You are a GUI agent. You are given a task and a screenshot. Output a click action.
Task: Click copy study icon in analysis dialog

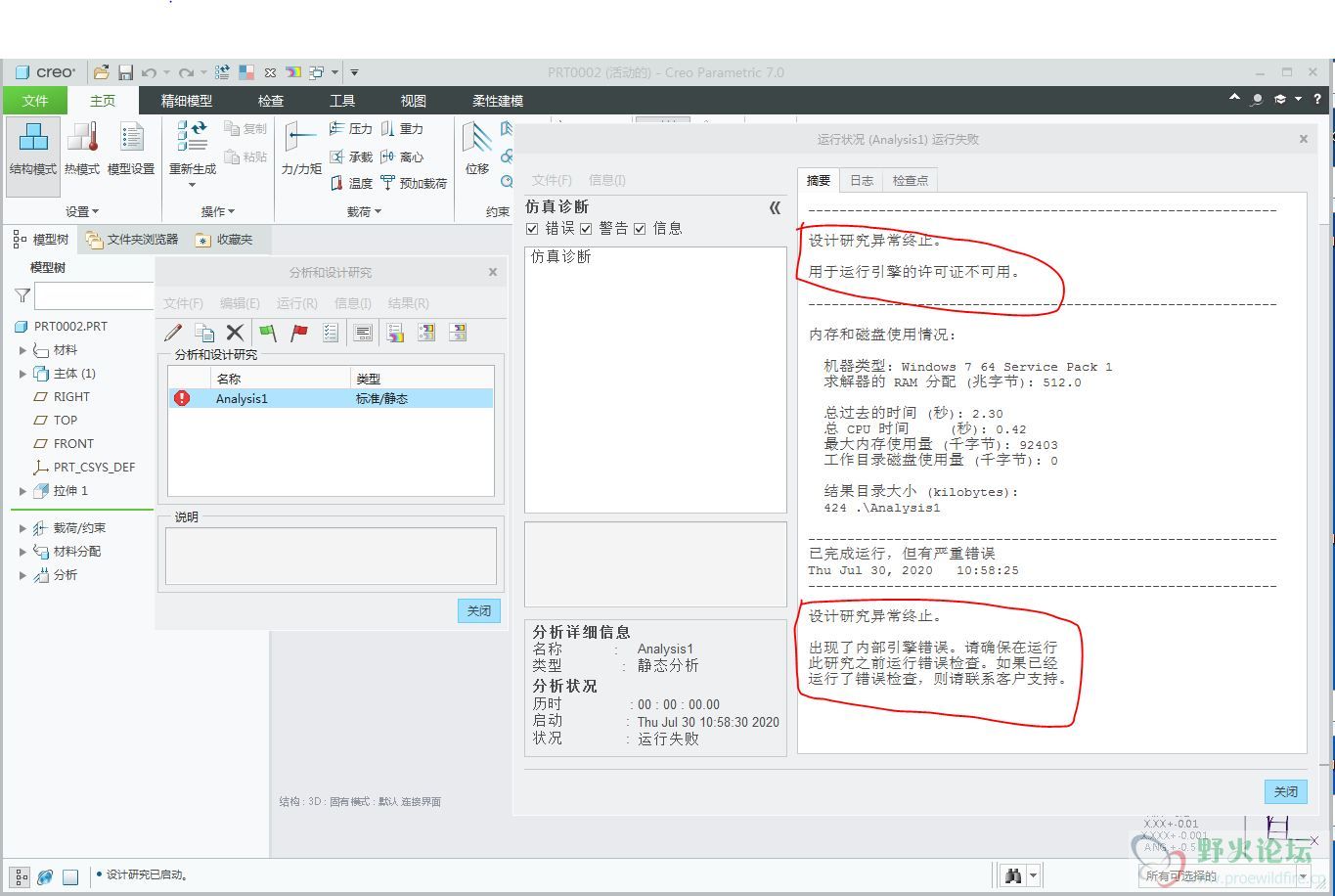pos(204,333)
